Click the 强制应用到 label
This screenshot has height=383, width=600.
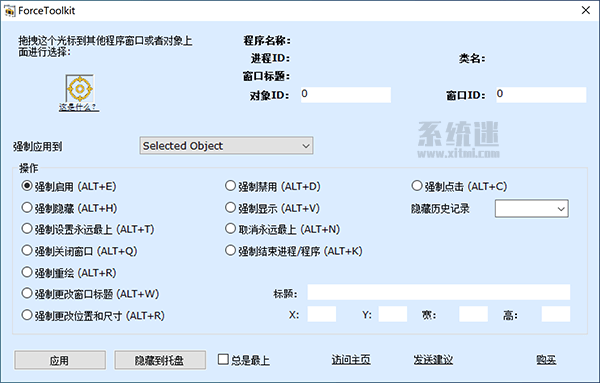38,147
